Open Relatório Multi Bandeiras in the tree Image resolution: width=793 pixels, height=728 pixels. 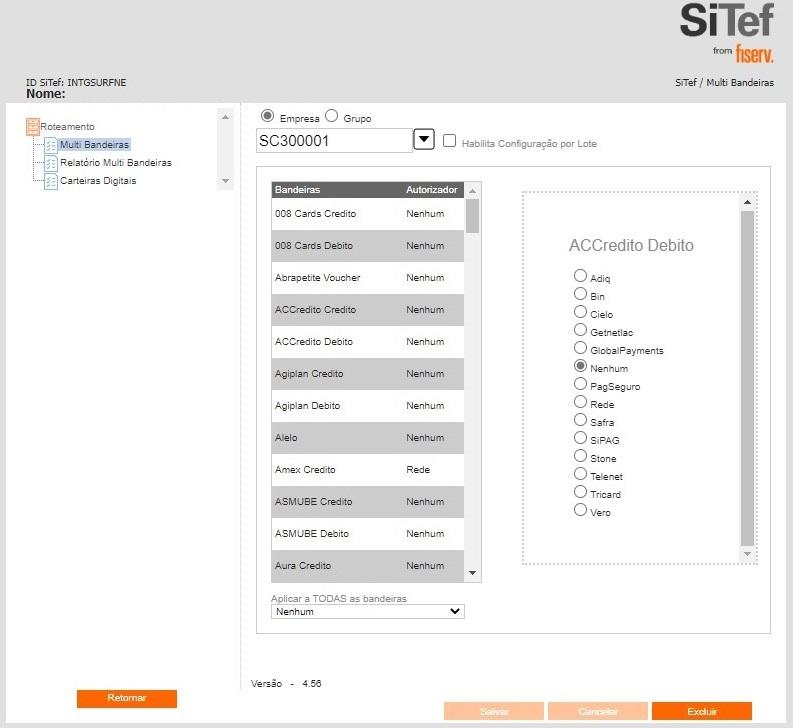pyautogui.click(x=115, y=163)
